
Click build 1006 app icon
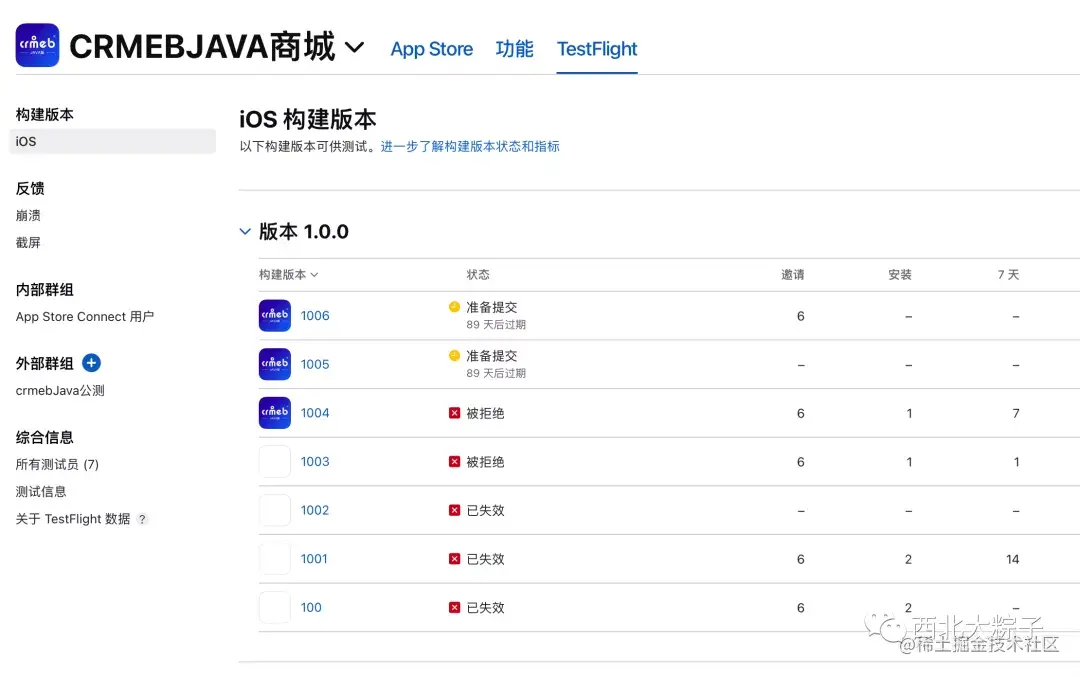click(x=275, y=316)
